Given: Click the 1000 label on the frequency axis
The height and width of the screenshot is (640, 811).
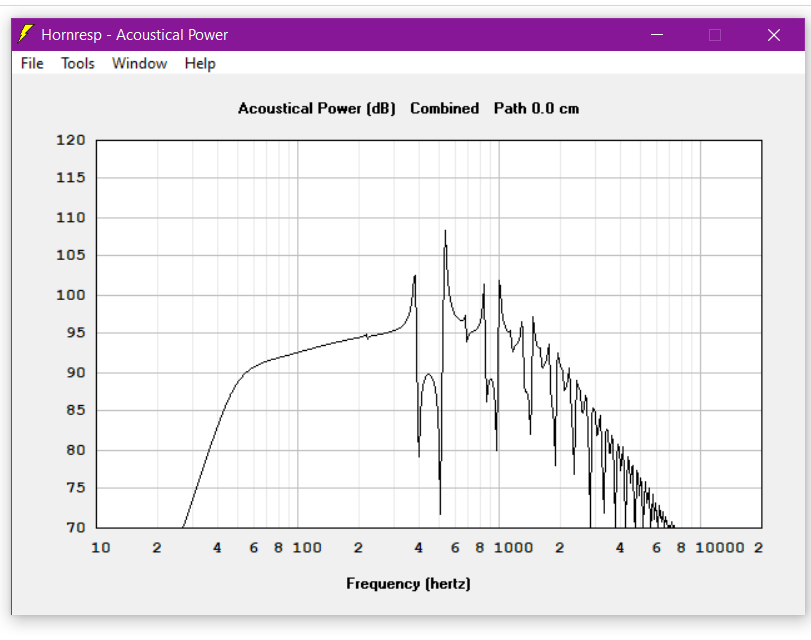Looking at the screenshot, I should (513, 547).
